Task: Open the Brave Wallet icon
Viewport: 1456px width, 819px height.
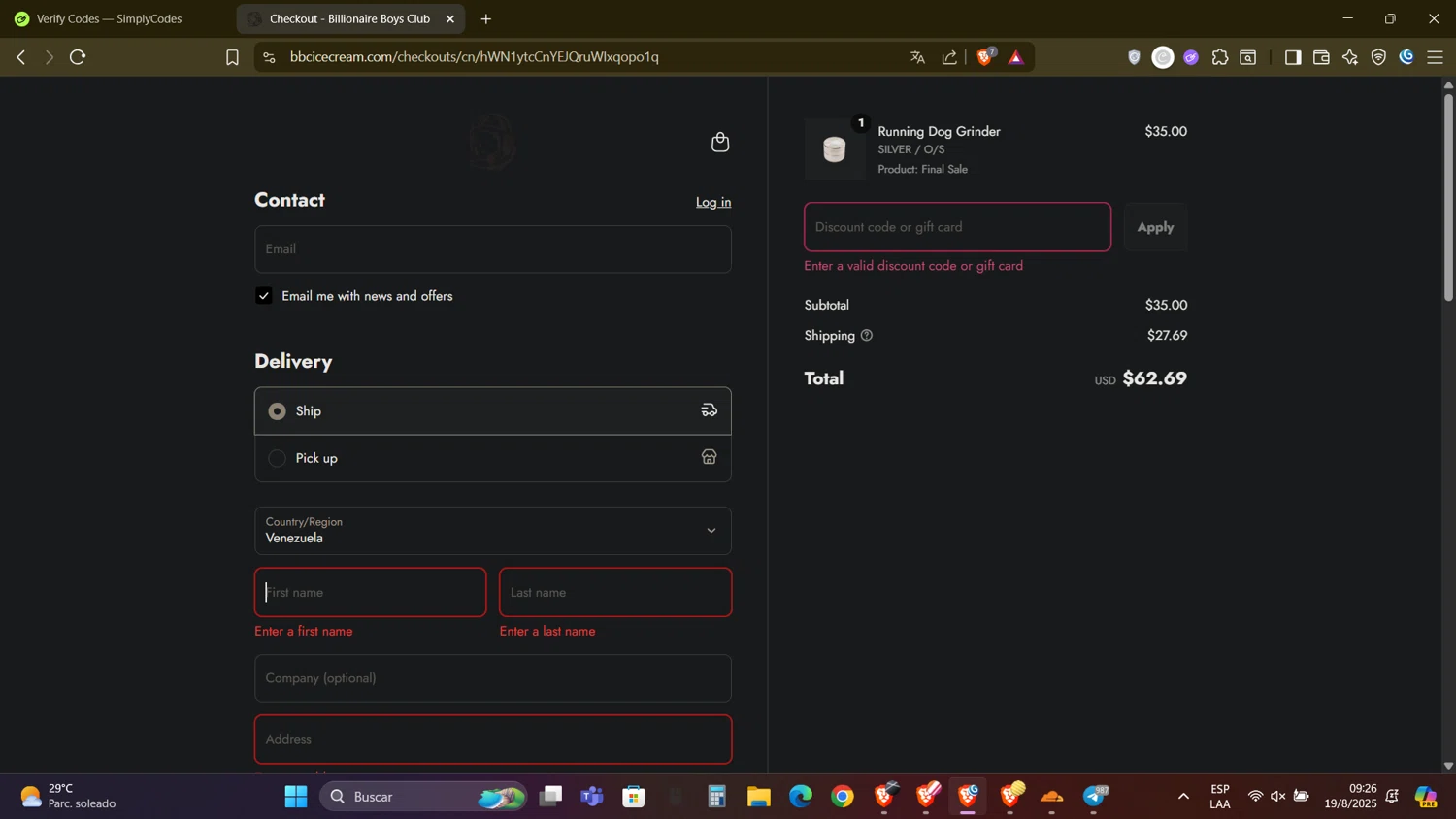Action: [x=1321, y=57]
